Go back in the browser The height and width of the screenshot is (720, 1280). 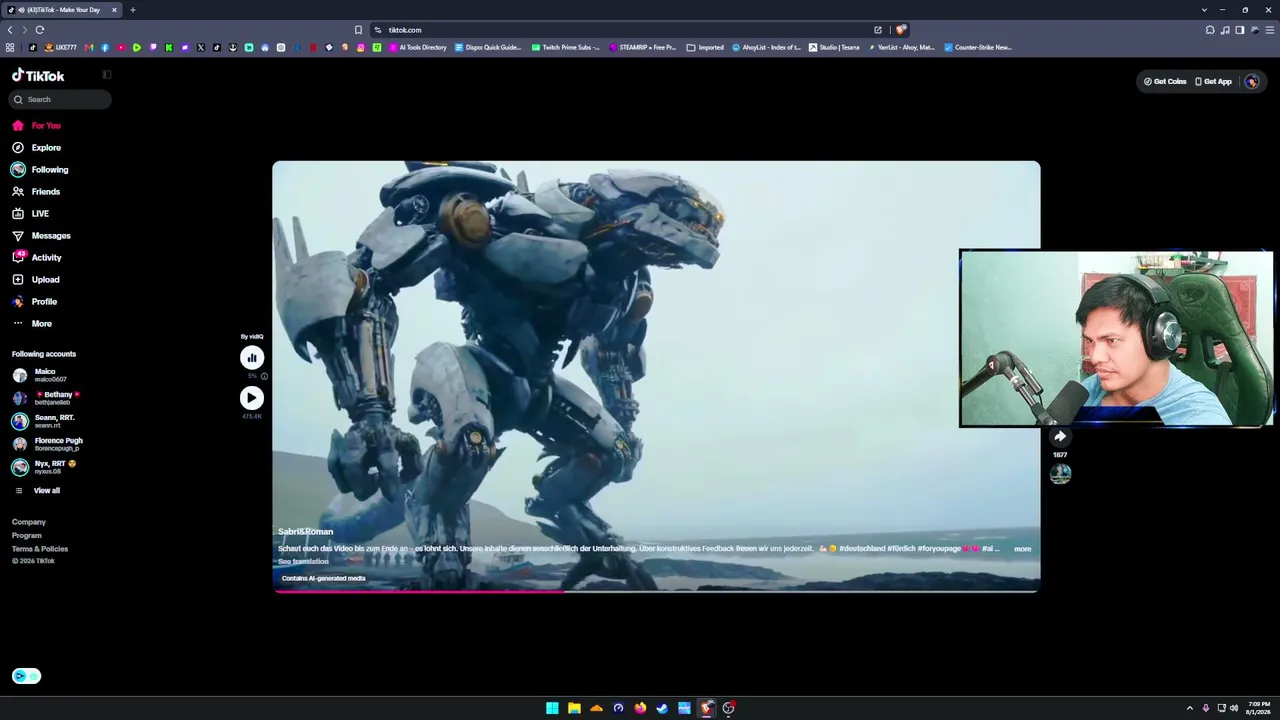pos(10,30)
